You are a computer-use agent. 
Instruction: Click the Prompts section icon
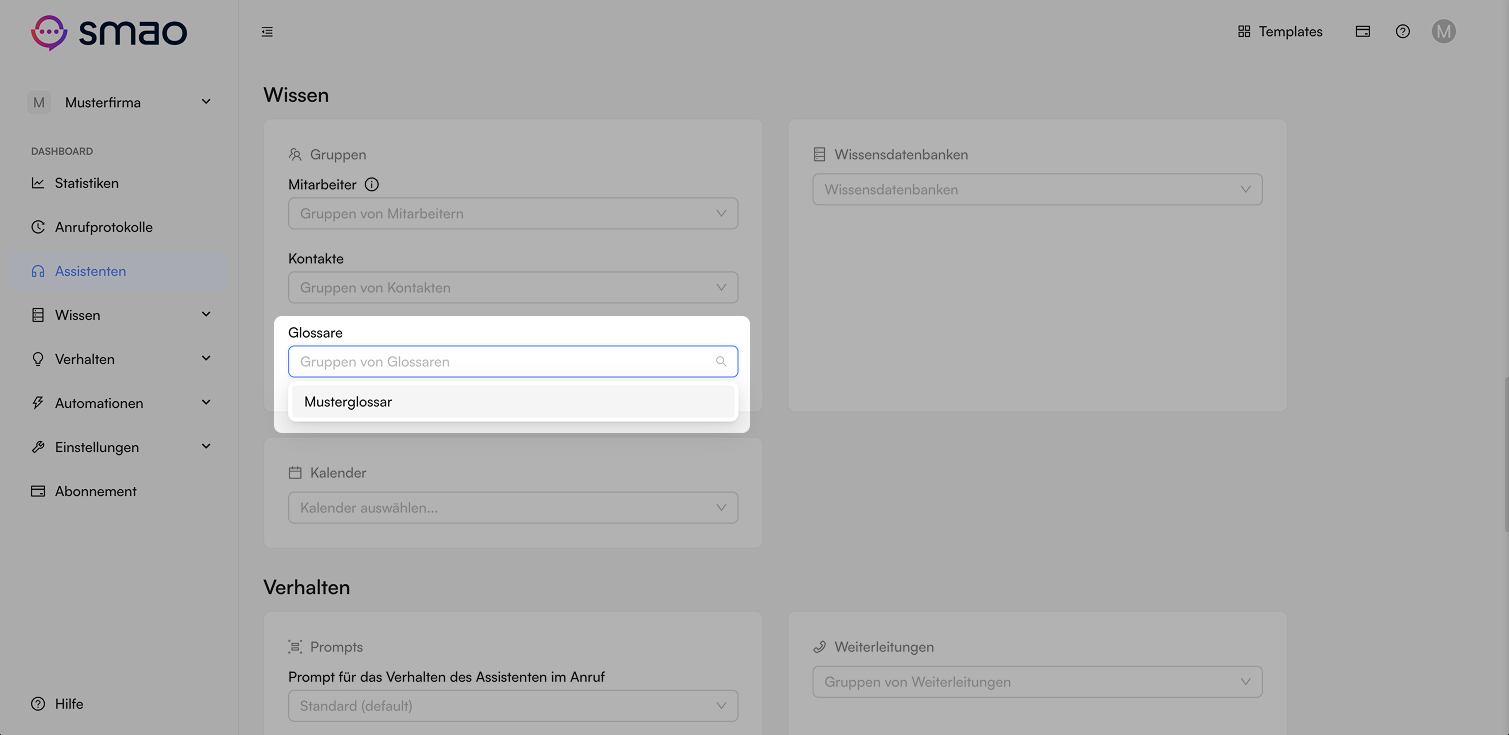pyautogui.click(x=295, y=647)
